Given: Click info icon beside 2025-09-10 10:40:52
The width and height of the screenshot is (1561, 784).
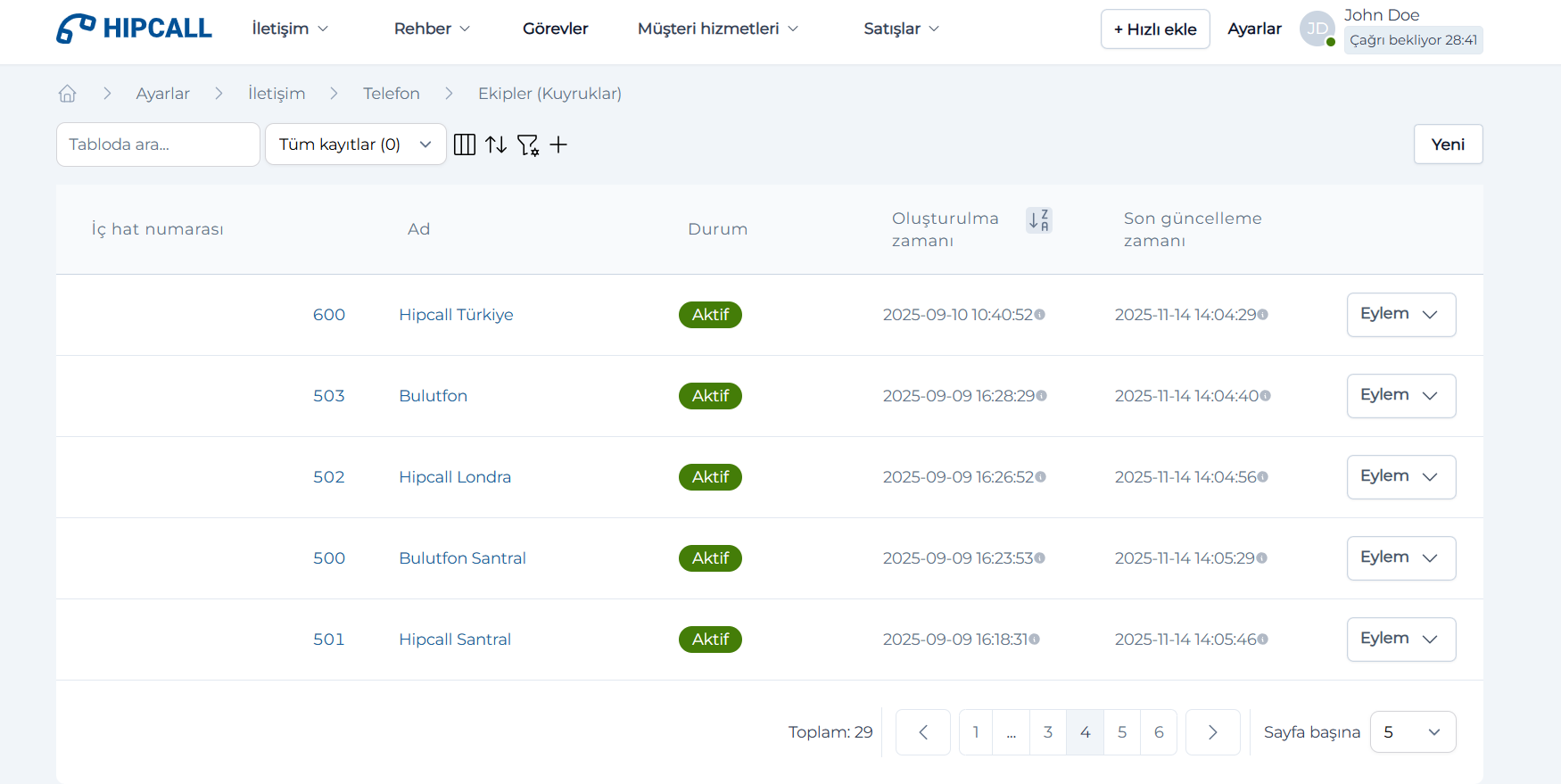Looking at the screenshot, I should (1040, 315).
